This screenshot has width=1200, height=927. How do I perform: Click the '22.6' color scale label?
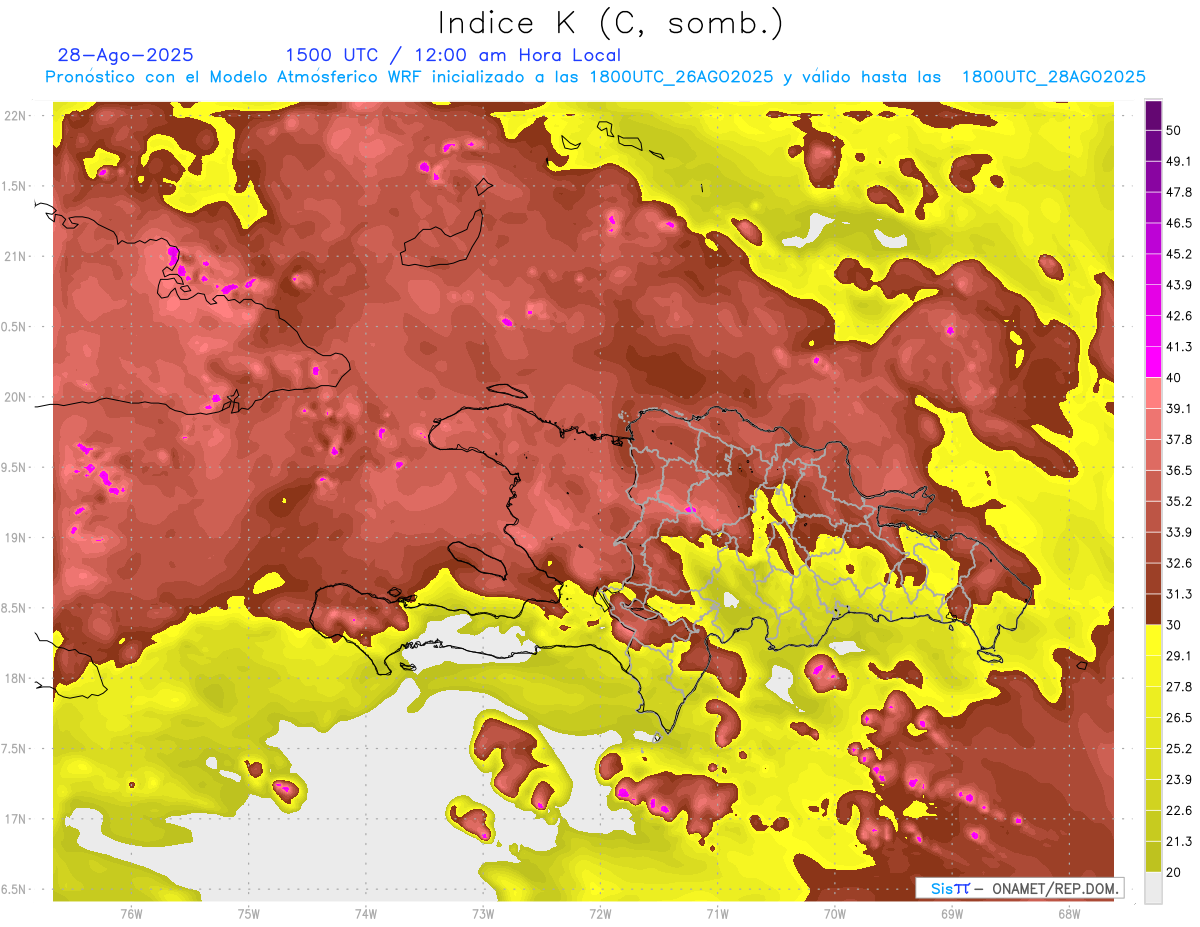[x=1180, y=811]
